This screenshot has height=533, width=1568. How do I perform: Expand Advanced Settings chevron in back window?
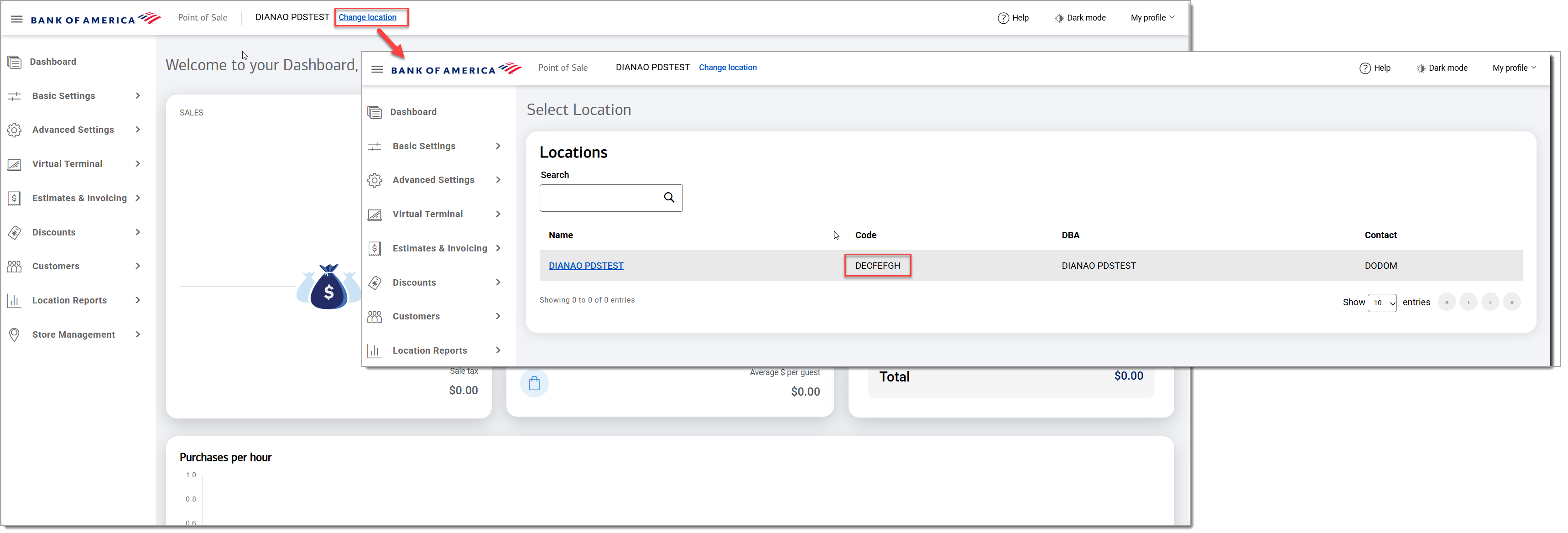[138, 130]
